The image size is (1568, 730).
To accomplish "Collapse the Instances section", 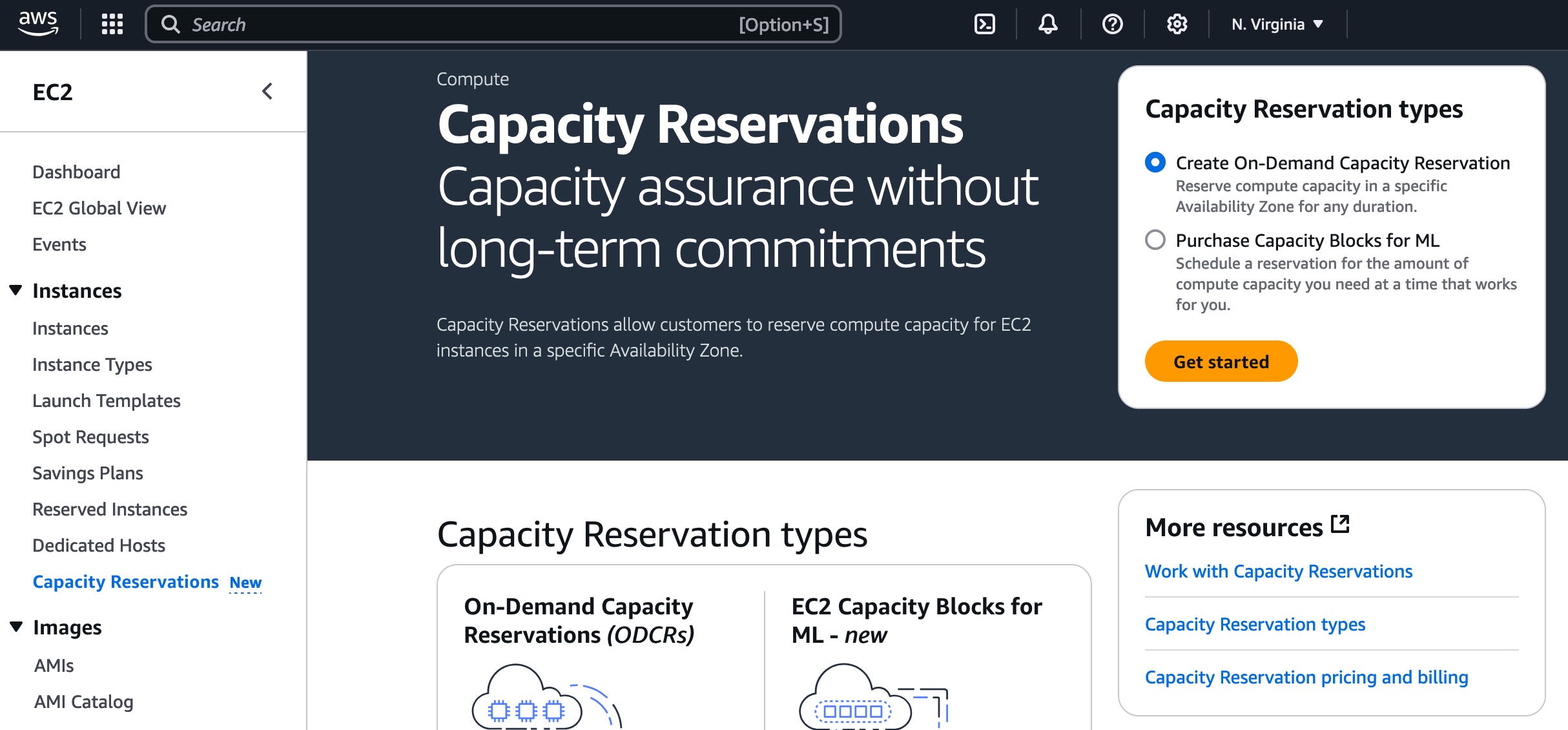I will point(15,289).
